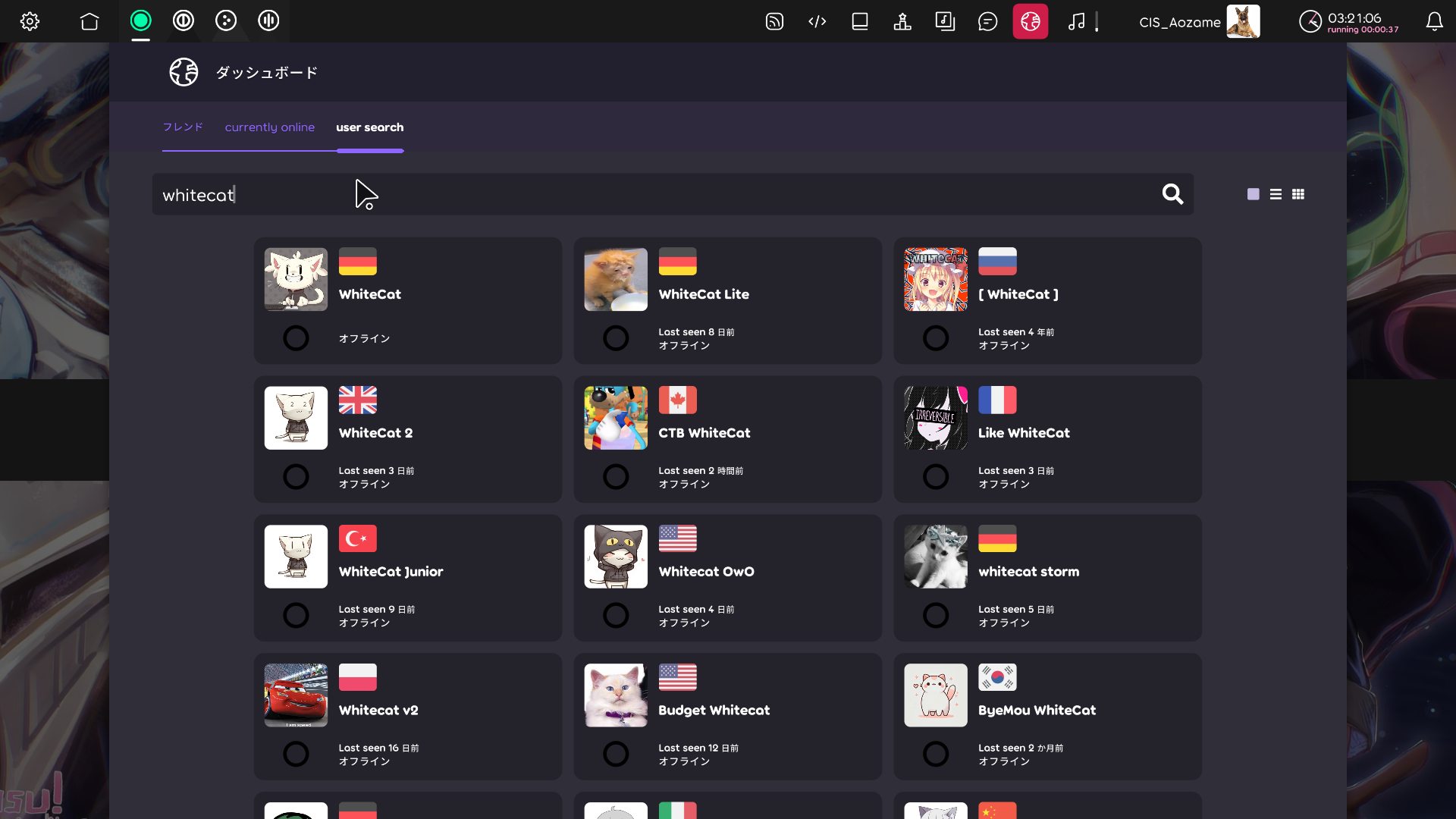Select the osu!taiko ruleset icon
This screenshot has height=819, width=1456.
point(184,20)
